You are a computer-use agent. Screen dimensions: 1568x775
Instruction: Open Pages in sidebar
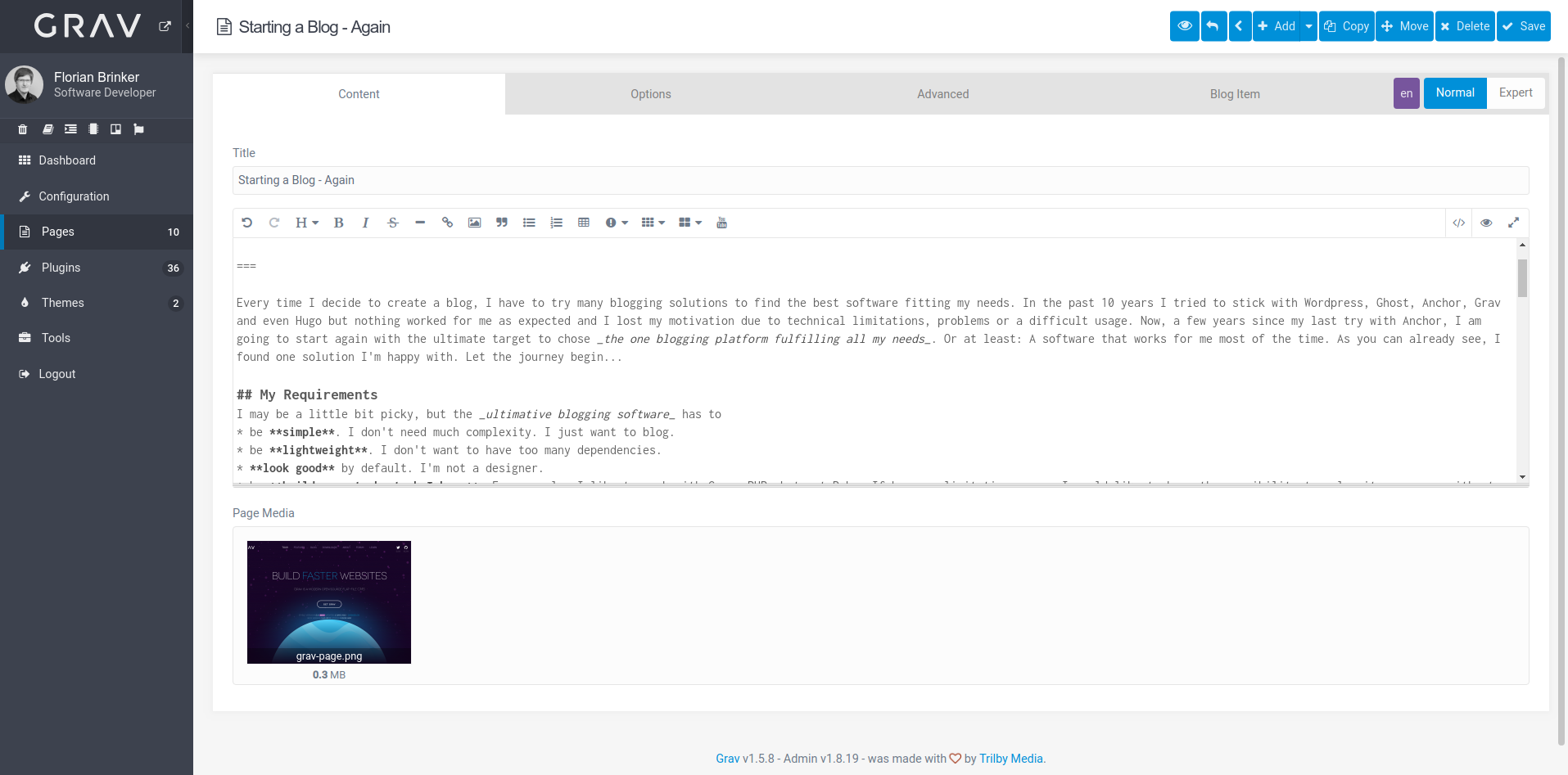click(x=97, y=232)
